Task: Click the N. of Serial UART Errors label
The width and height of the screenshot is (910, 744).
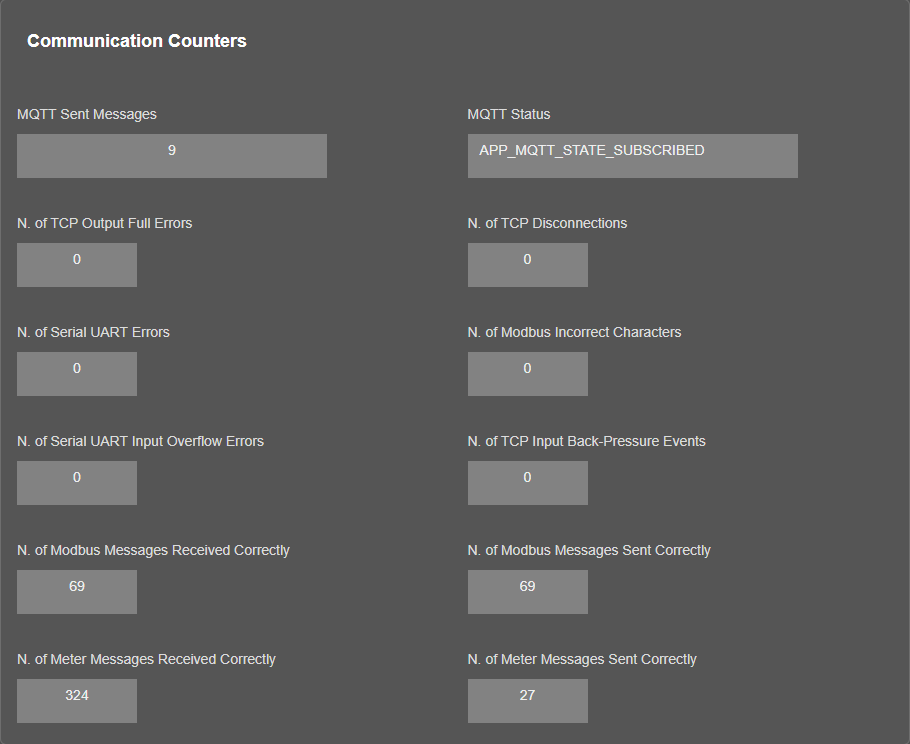Action: pos(93,333)
